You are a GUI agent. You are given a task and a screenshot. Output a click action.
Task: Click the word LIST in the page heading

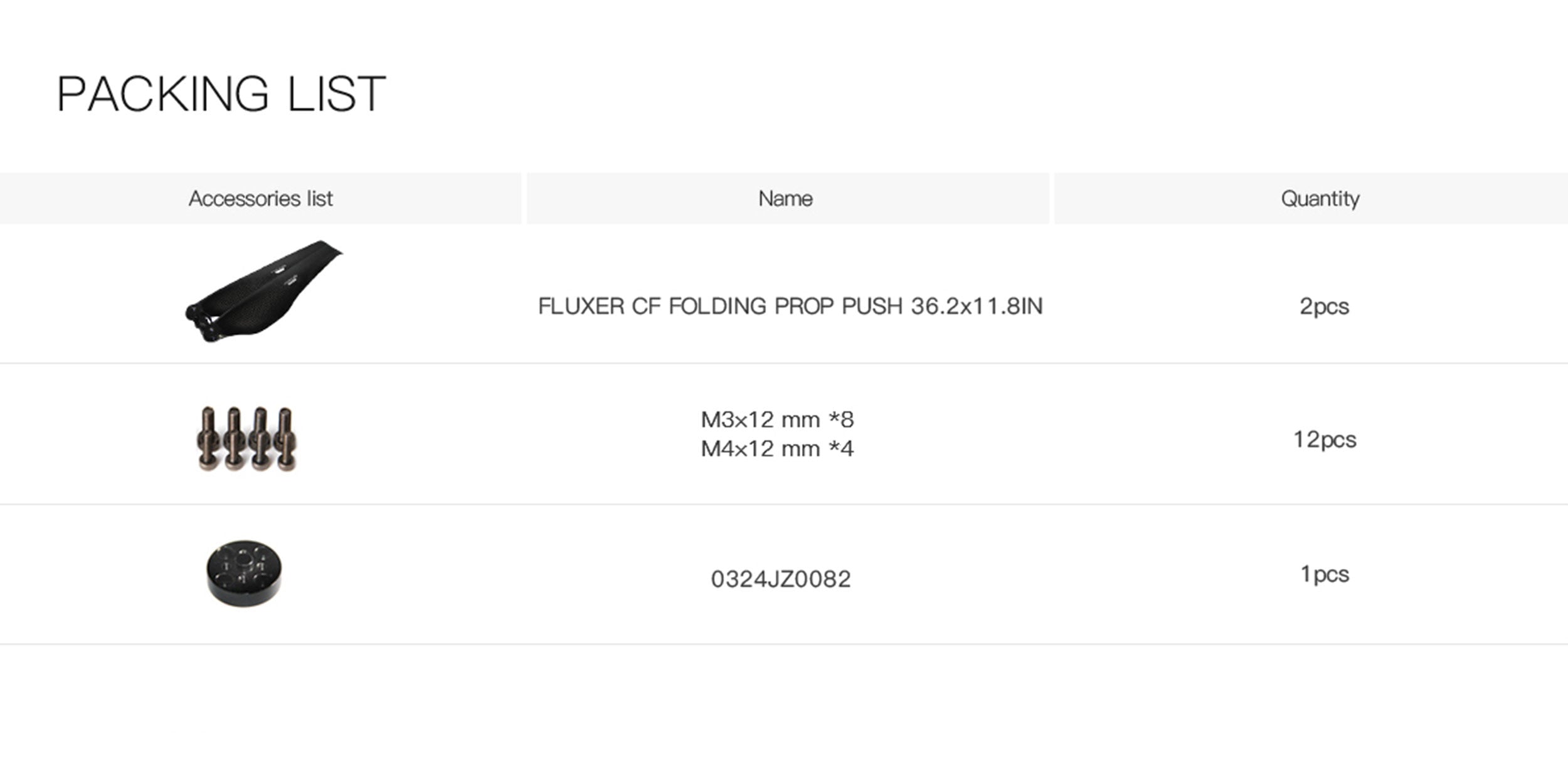point(336,94)
